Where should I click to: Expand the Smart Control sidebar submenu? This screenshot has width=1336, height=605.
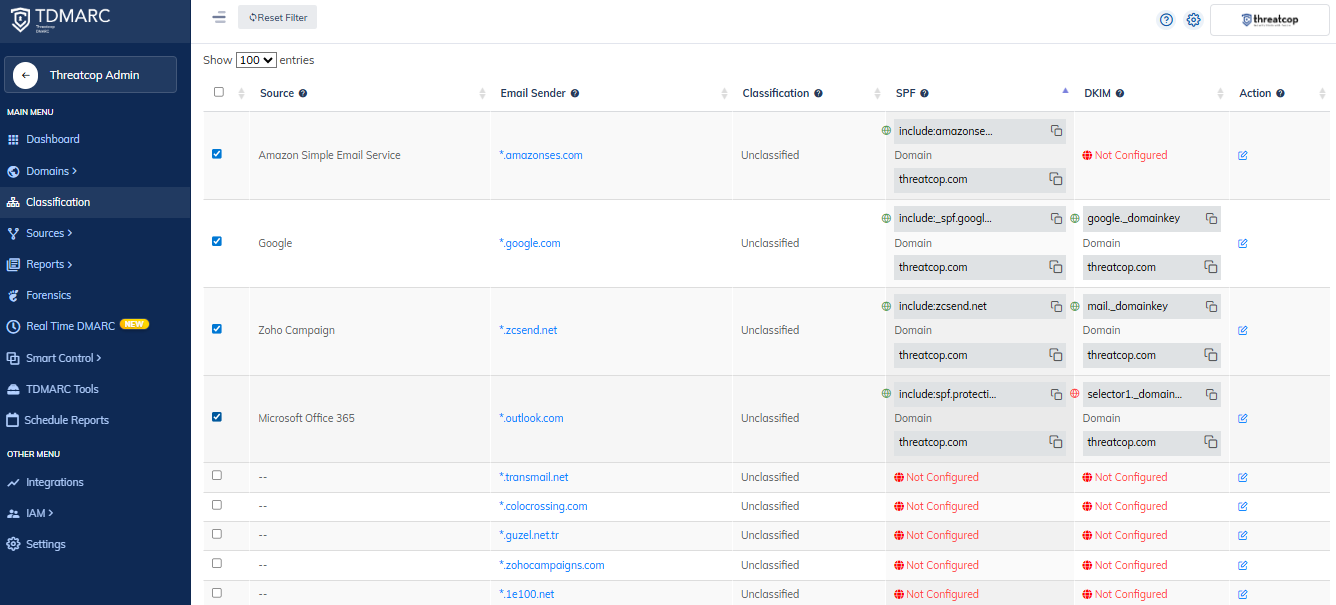click(x=63, y=358)
